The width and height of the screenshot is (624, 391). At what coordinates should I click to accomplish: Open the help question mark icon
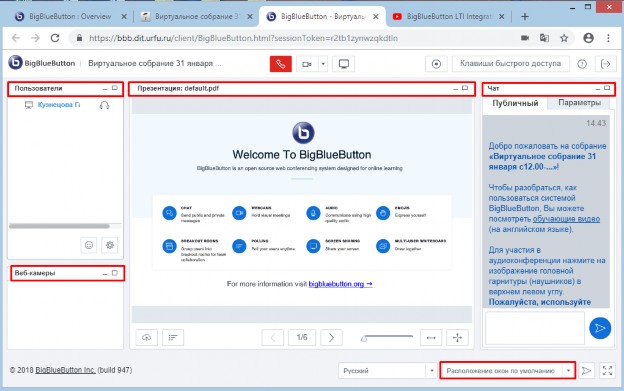[582, 64]
